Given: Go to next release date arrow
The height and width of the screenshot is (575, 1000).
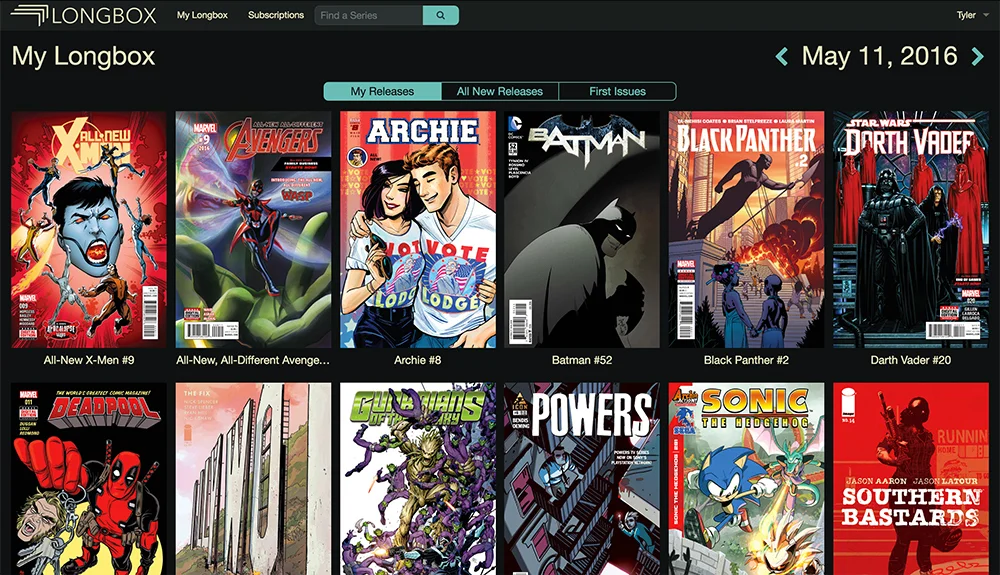Looking at the screenshot, I should pyautogui.click(x=977, y=57).
